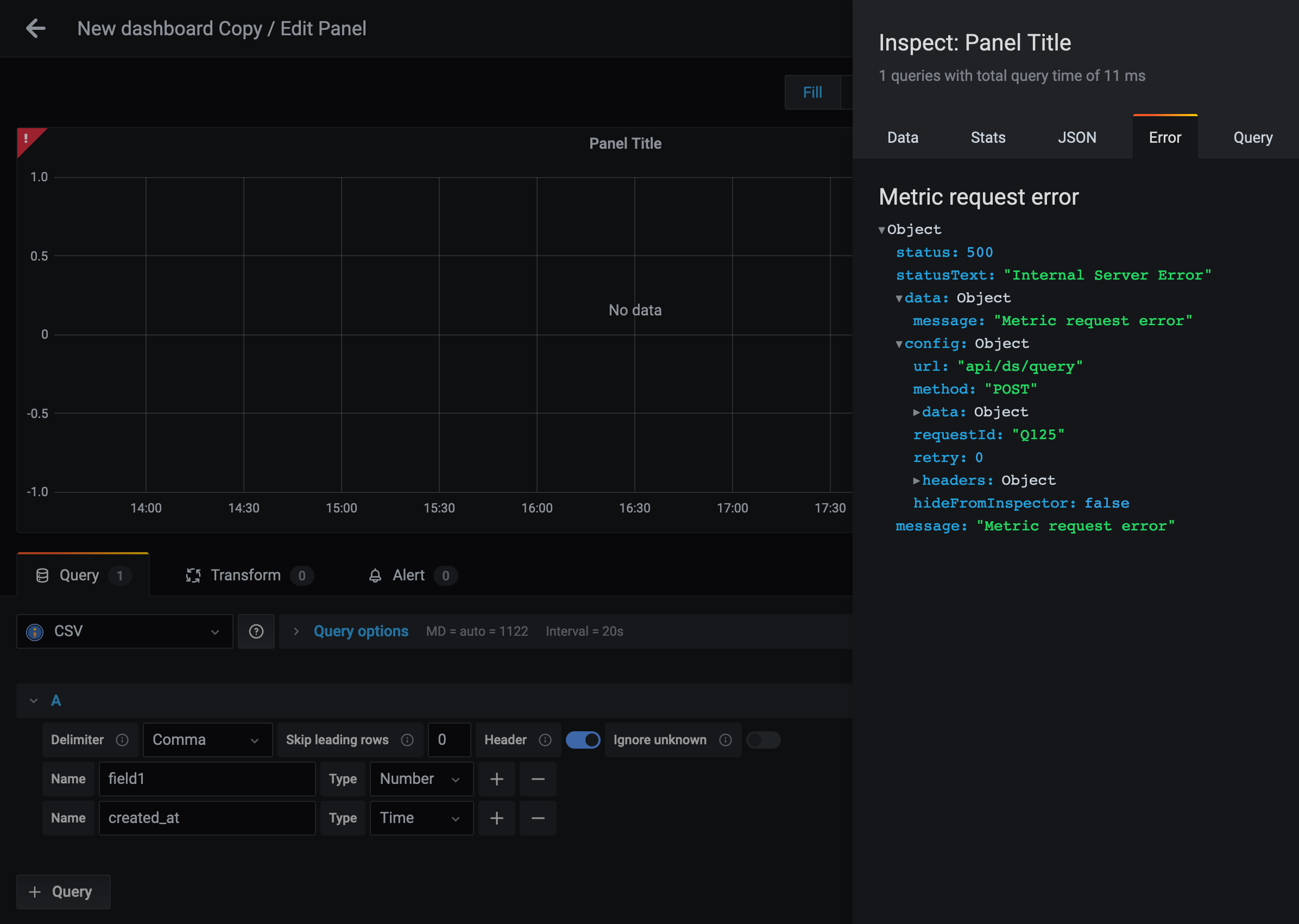
Task: Disable the Header toggle
Action: [x=583, y=739]
